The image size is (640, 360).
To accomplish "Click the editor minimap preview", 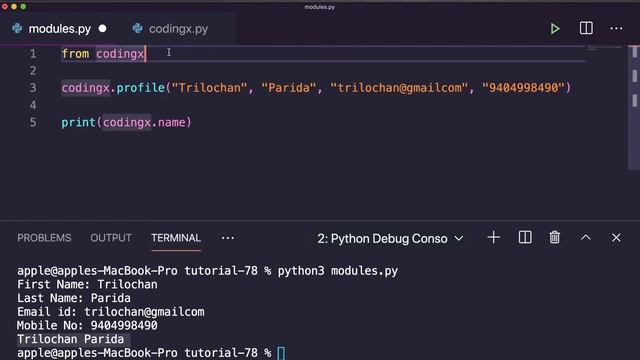I will [x=604, y=48].
